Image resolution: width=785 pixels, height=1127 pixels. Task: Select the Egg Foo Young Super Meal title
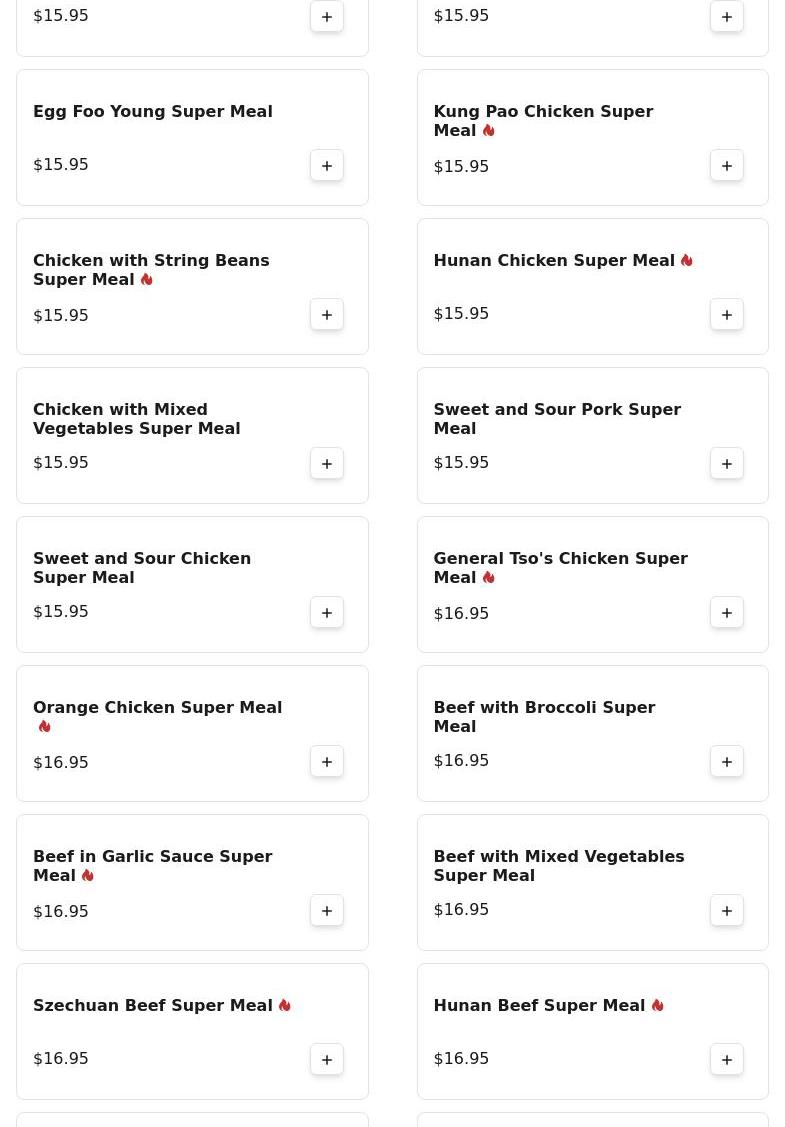152,111
